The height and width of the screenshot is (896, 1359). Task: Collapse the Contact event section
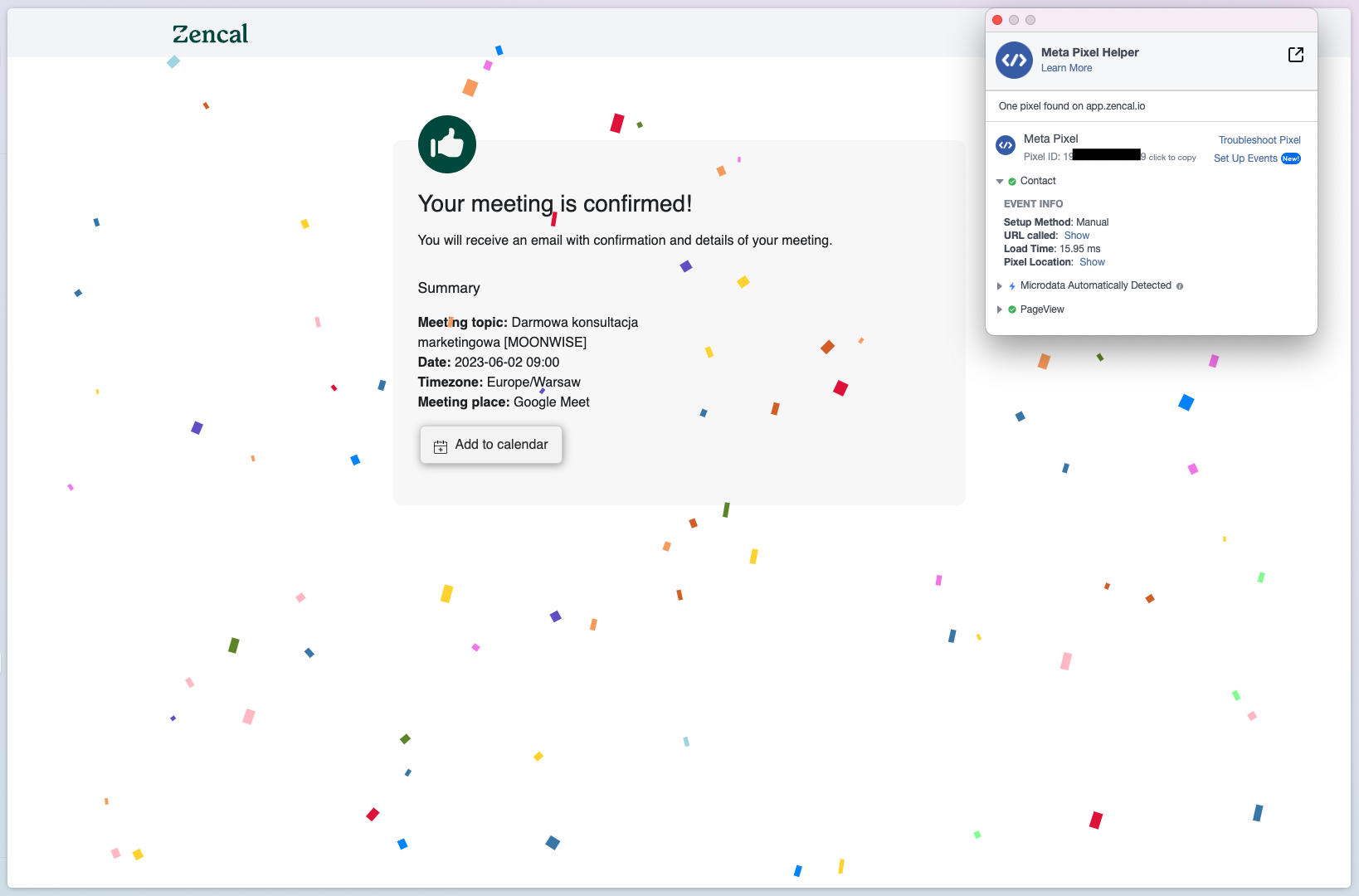click(1000, 182)
